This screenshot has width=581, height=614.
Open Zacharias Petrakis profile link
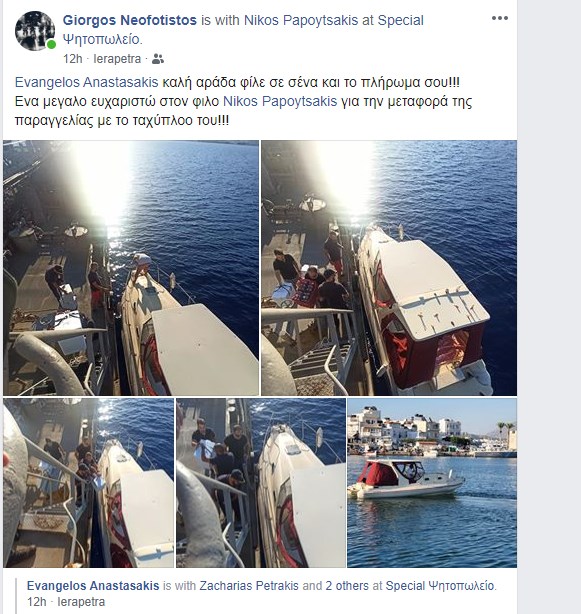[249, 586]
